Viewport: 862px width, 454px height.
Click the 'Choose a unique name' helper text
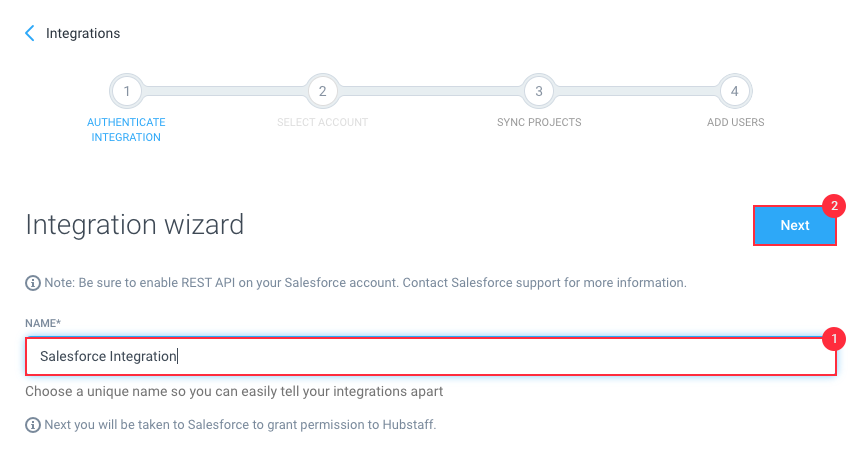point(234,391)
